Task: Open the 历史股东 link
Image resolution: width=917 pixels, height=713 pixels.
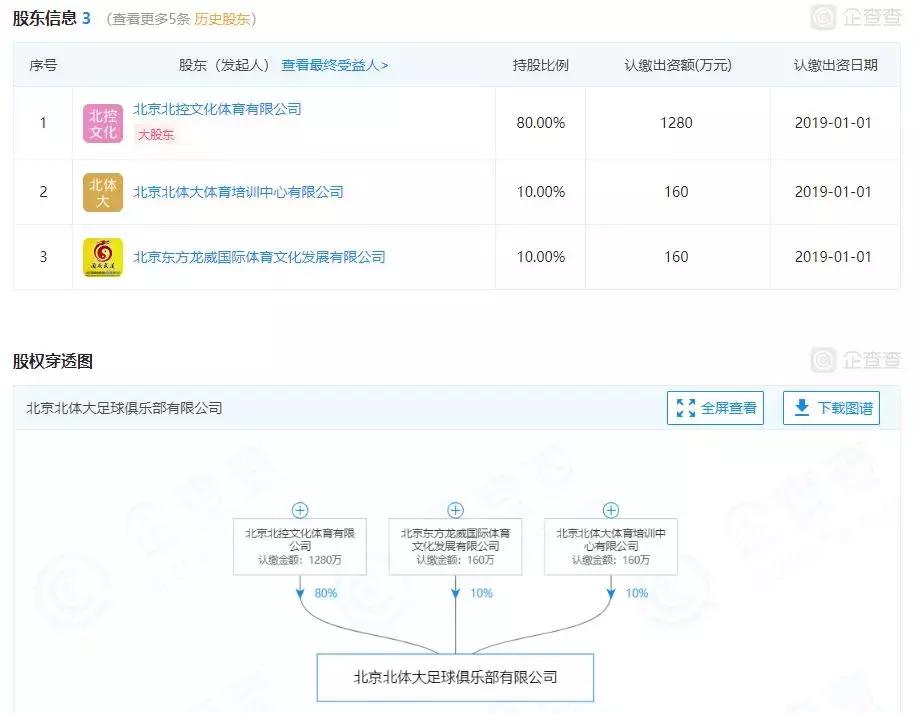Action: (220, 18)
